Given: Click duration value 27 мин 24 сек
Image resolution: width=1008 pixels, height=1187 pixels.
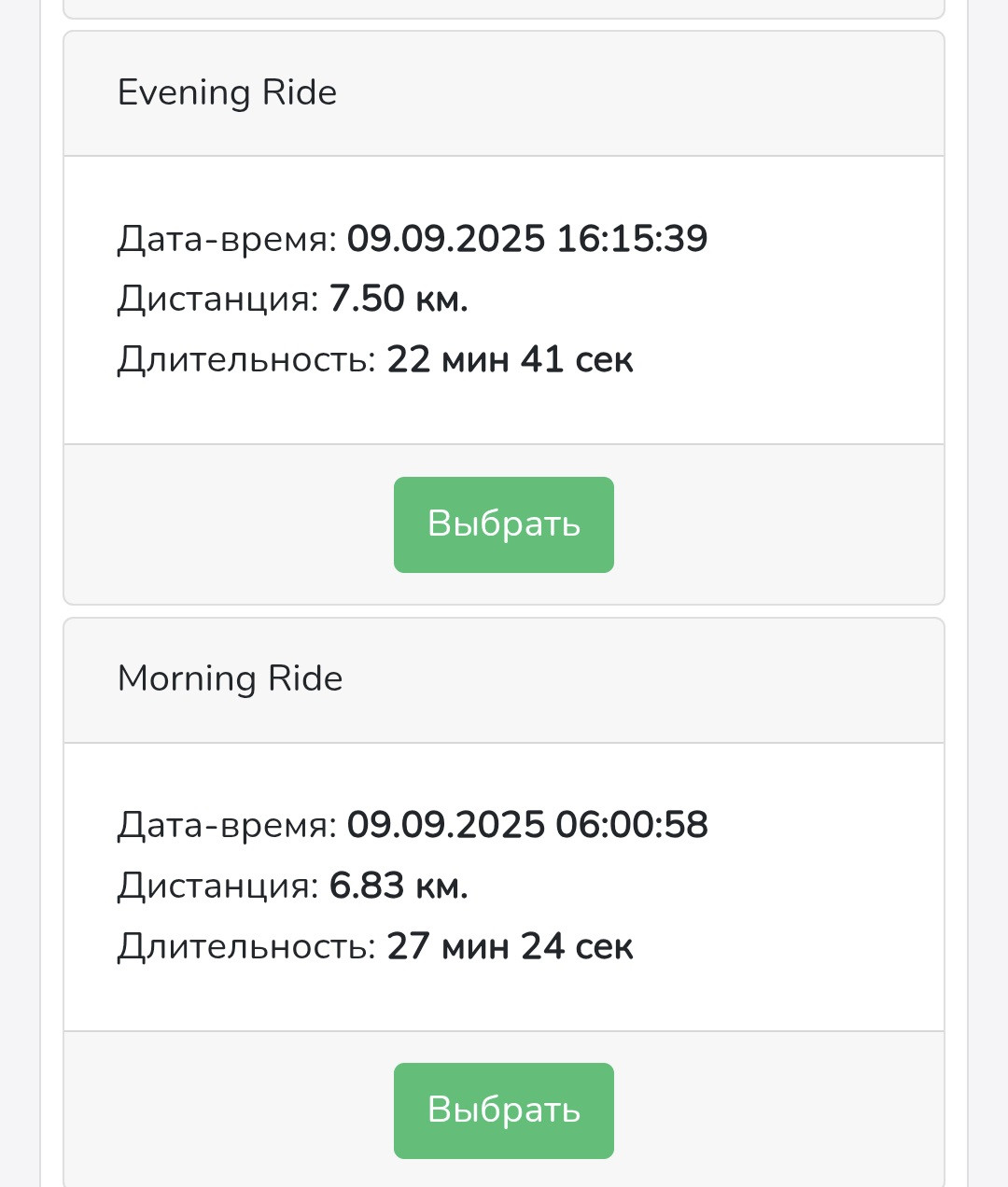Looking at the screenshot, I should [510, 946].
